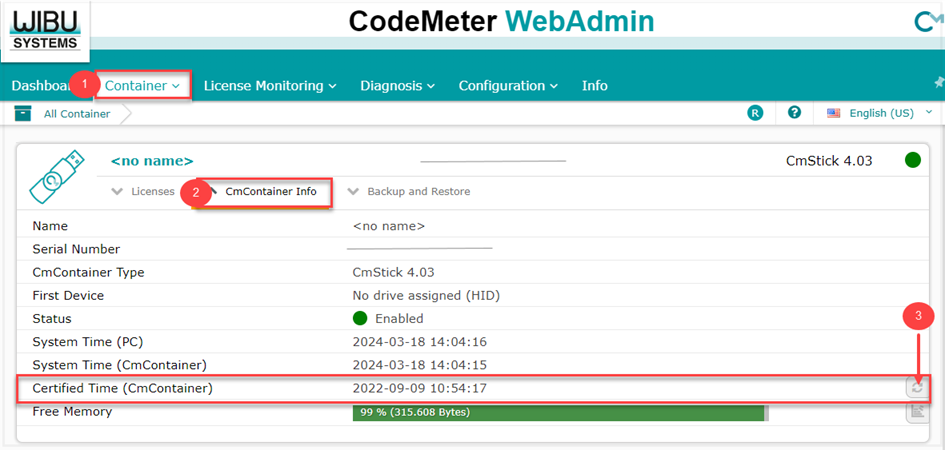Select the 2024-03-18 14:04:15 time value
The image size is (945, 450).
[419, 365]
